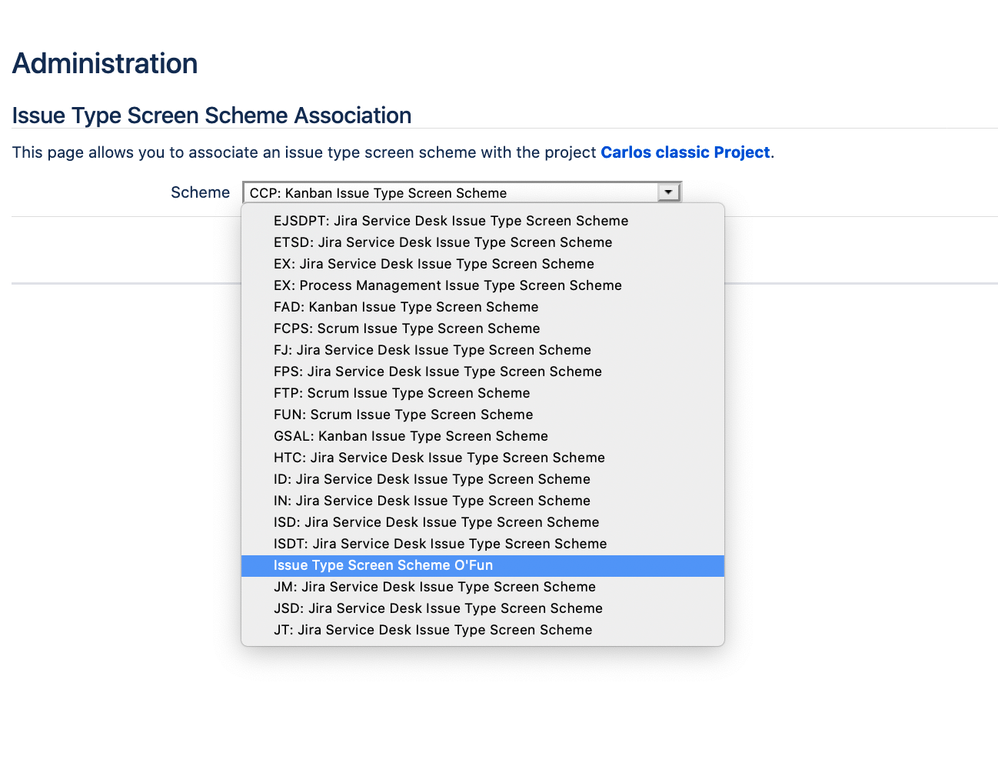Select HTC: Jira Service Desk option
998x783 pixels.
482,458
